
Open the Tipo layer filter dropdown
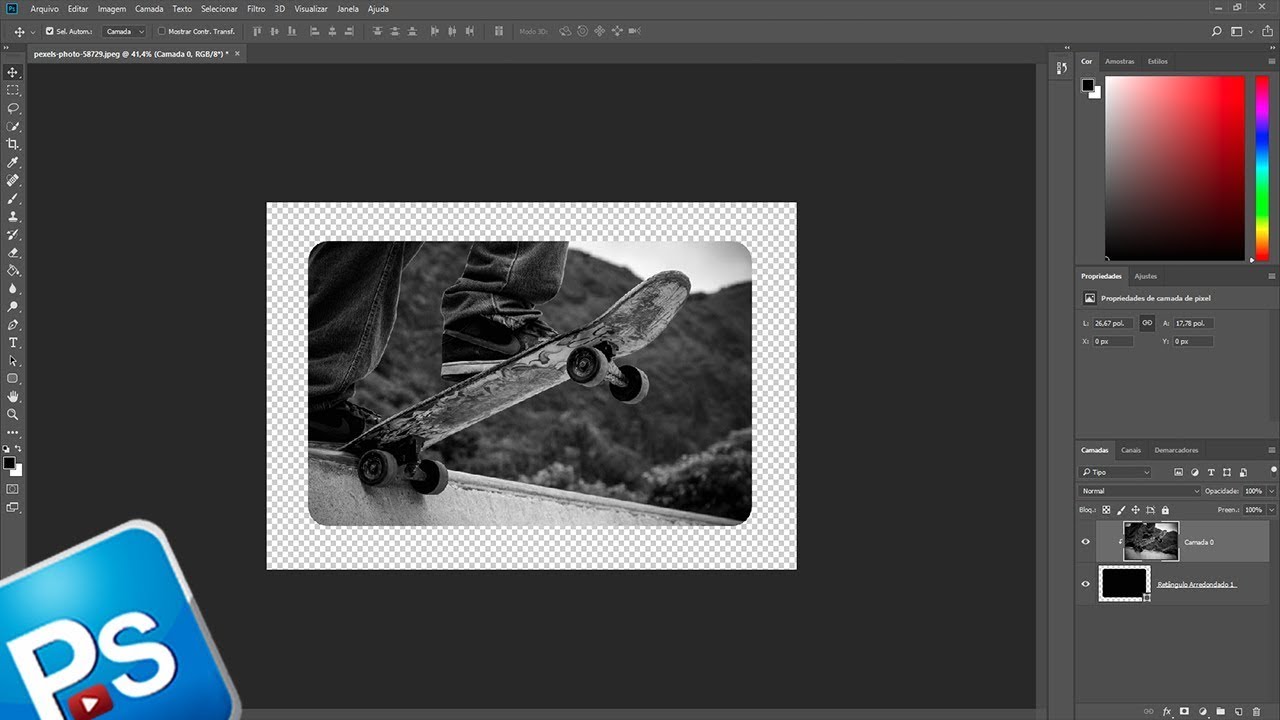[1116, 472]
